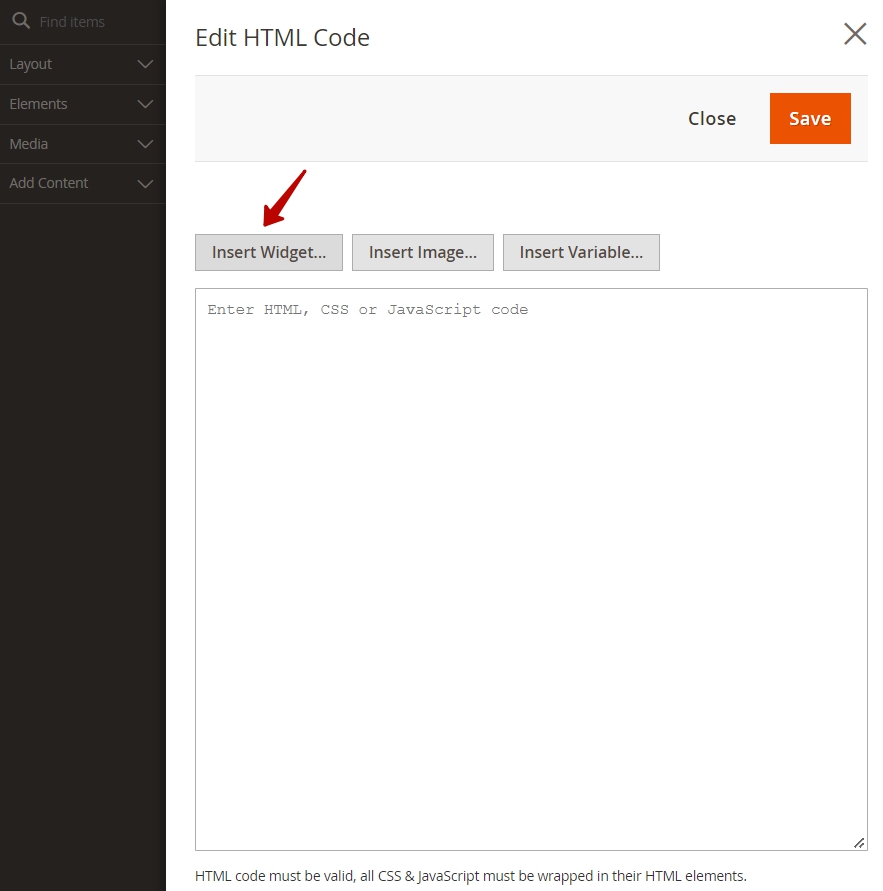This screenshot has height=891, width=883.
Task: Open the Add Content panel label
Action: pyautogui.click(x=48, y=183)
